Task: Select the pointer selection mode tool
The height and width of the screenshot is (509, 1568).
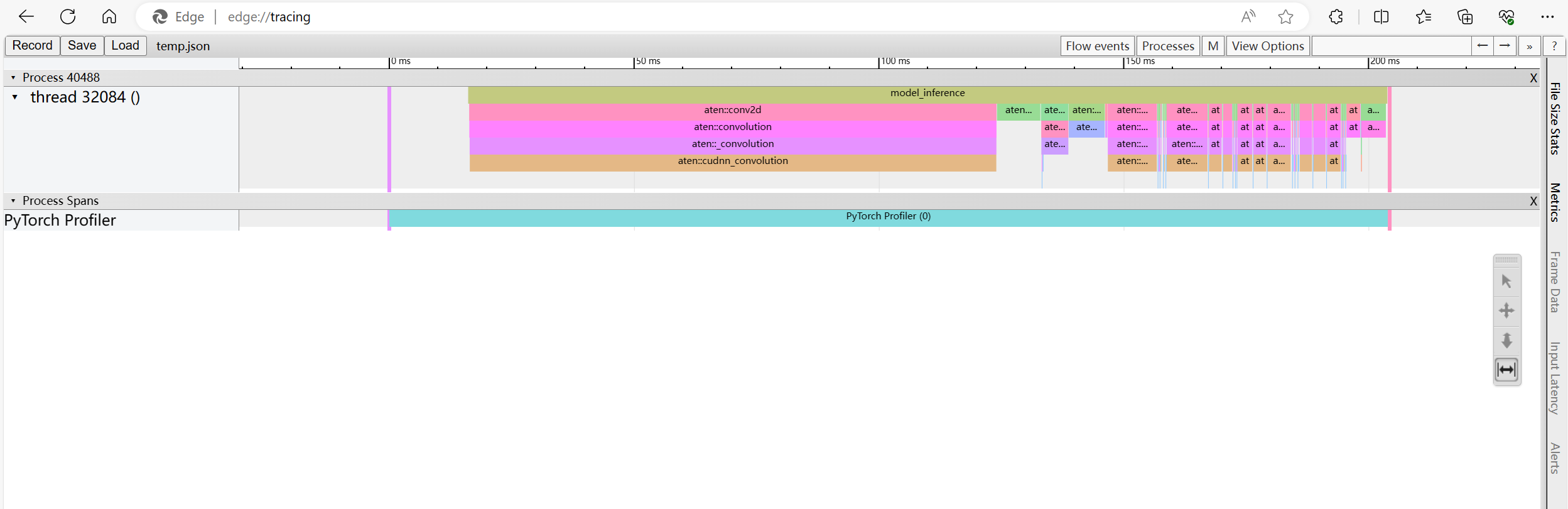Action: point(1506,281)
